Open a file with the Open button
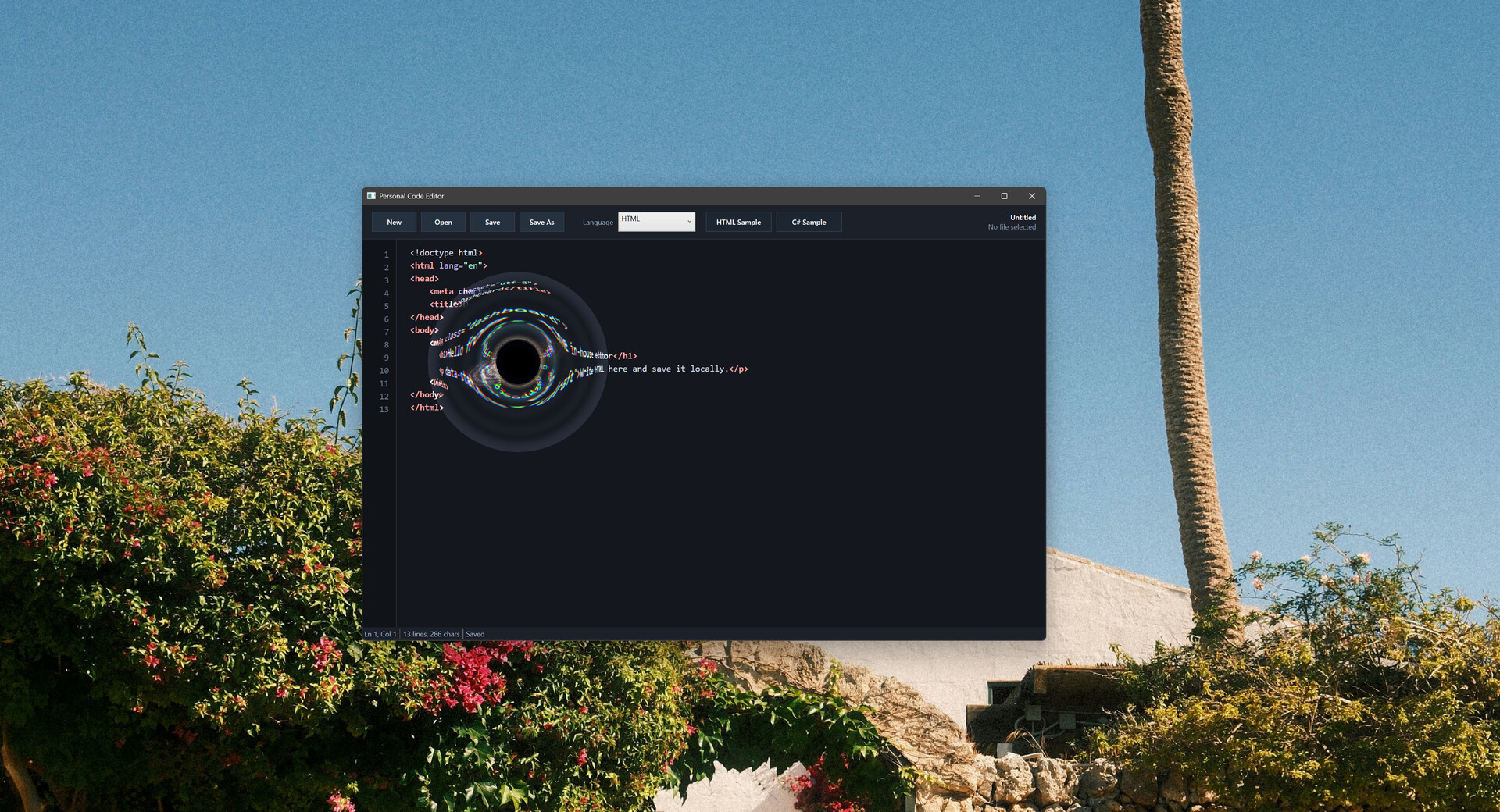1500x812 pixels. click(443, 223)
